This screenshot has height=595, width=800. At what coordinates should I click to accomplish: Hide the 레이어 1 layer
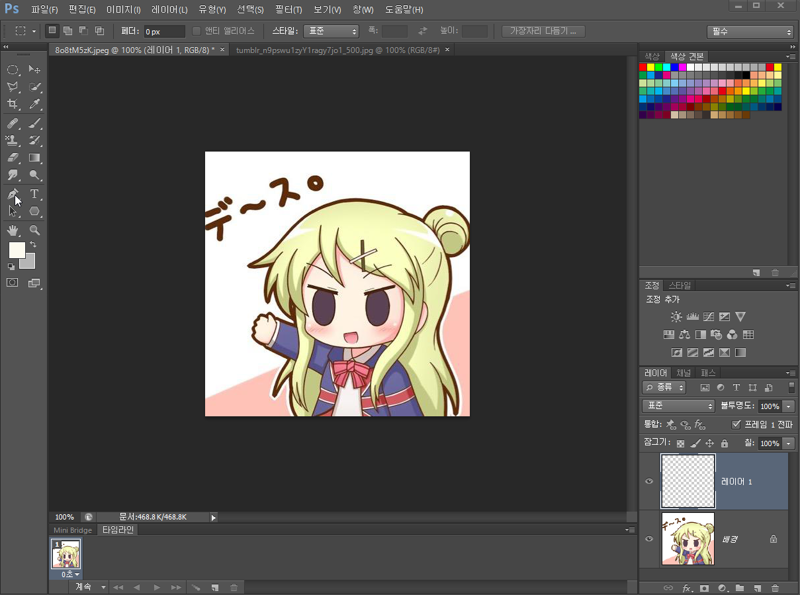(x=649, y=481)
